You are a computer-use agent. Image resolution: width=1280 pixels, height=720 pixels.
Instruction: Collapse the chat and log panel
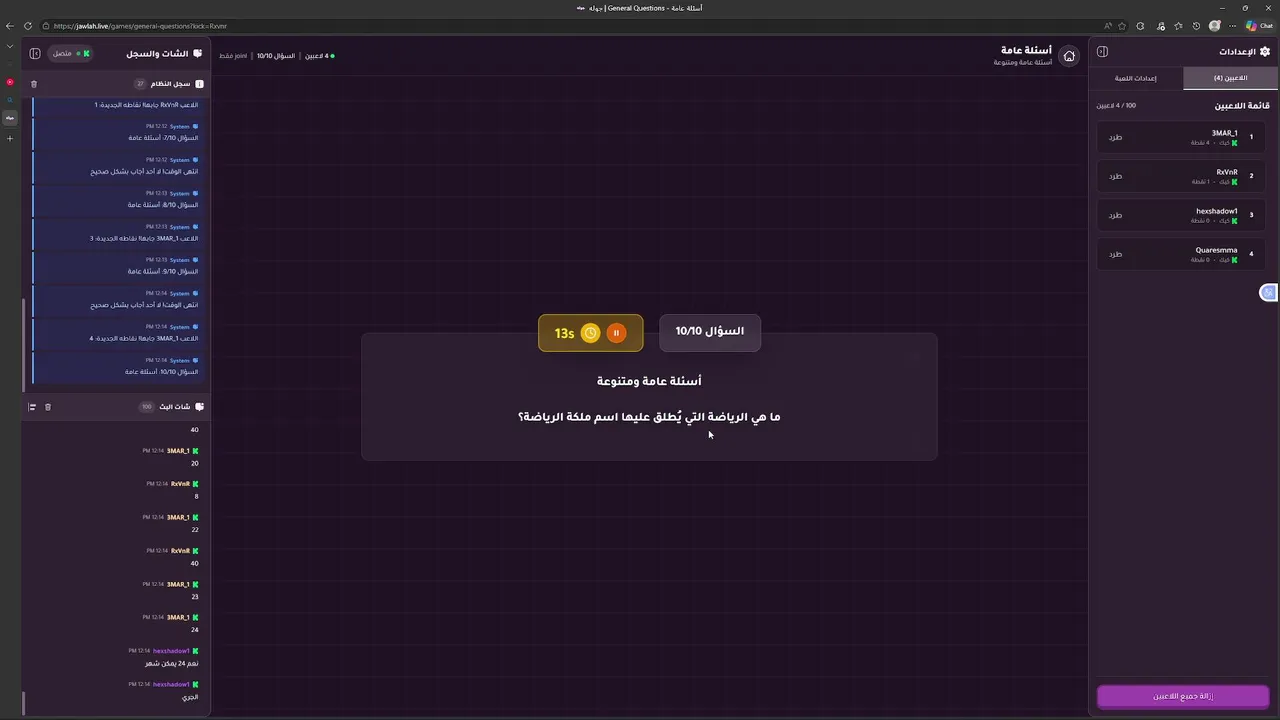point(35,53)
